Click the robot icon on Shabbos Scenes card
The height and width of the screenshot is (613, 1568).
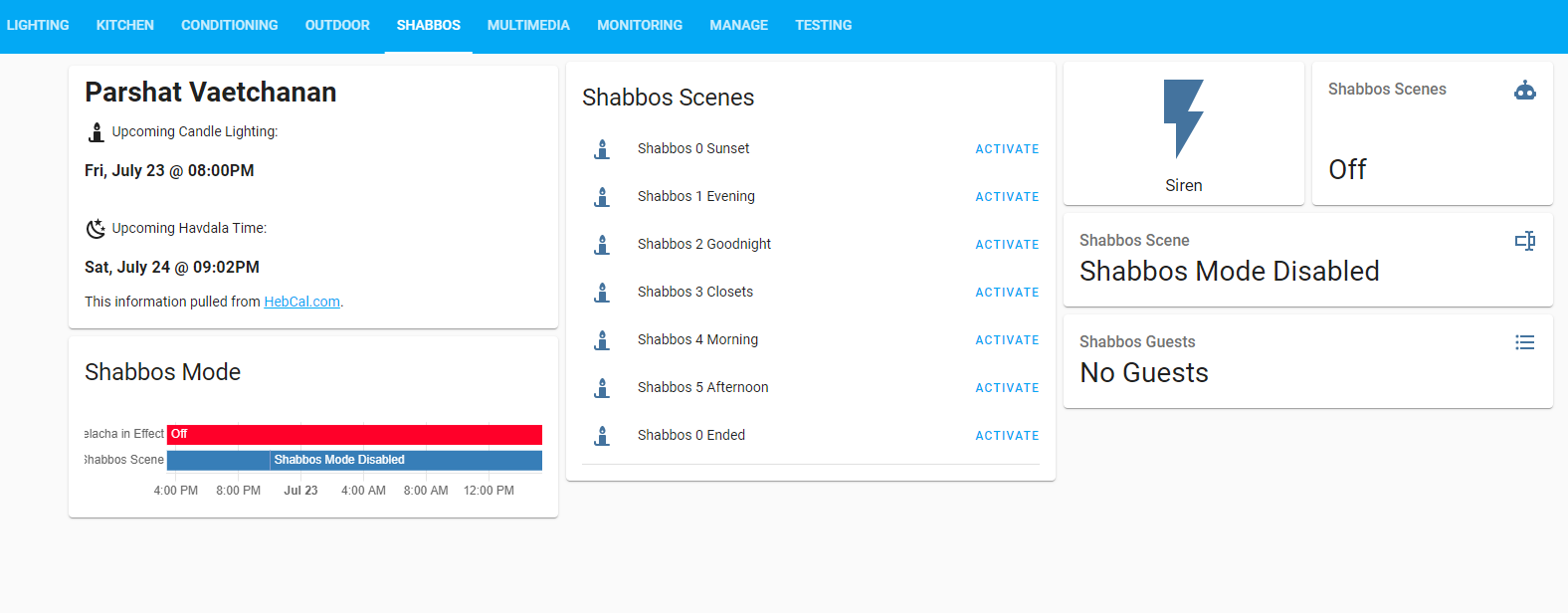pyautogui.click(x=1525, y=91)
